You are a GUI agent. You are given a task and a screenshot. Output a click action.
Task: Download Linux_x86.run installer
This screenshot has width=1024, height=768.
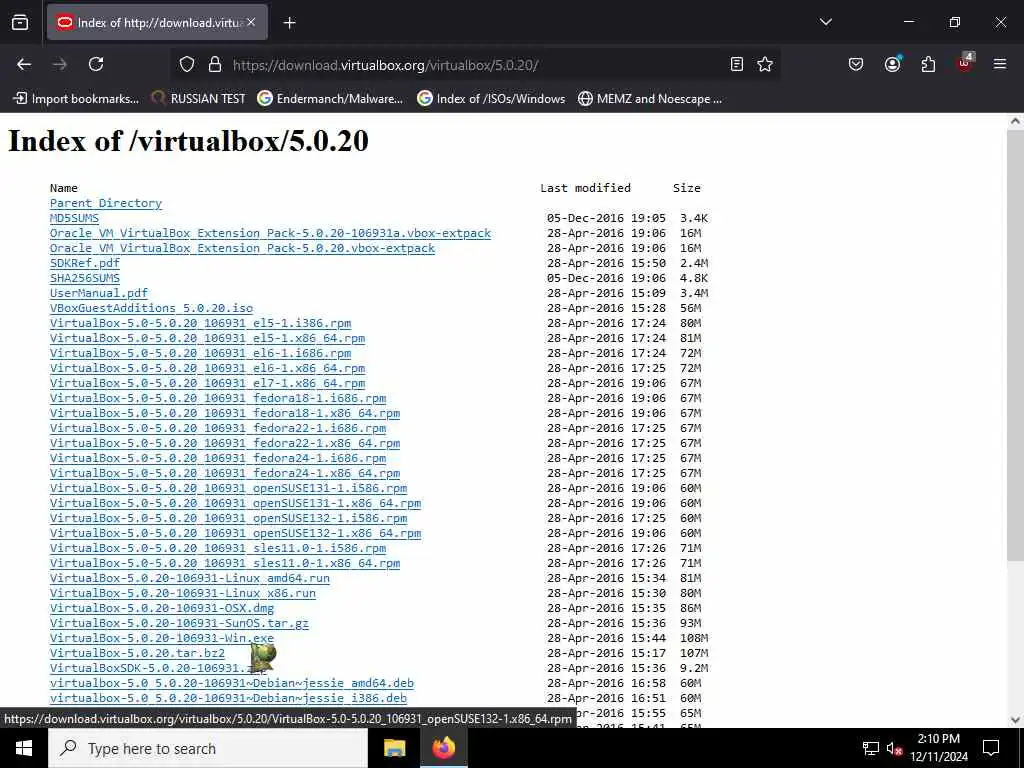(183, 594)
